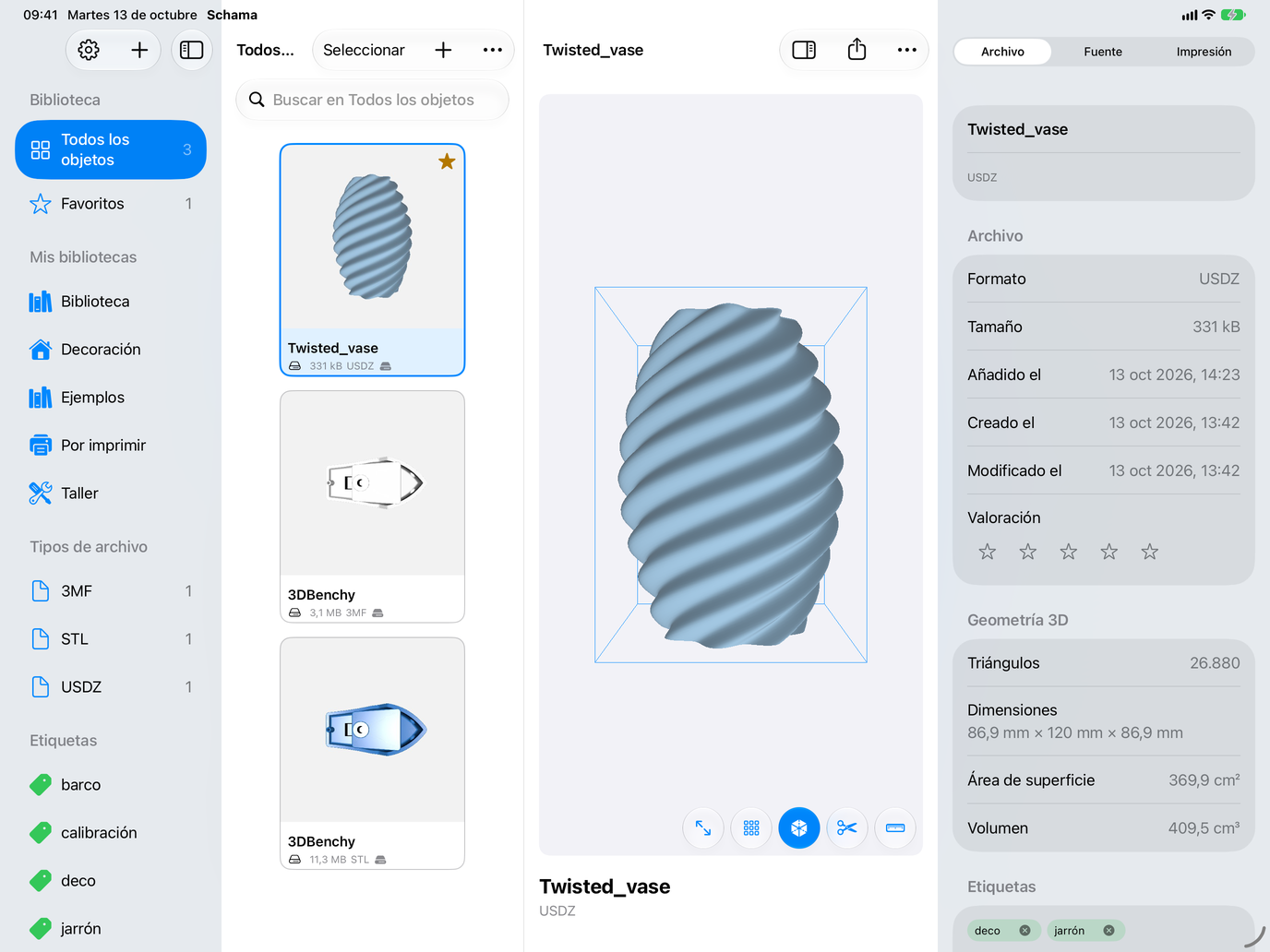Remove the deco tag with its x
Screen dimensions: 1270x952
(1024, 931)
